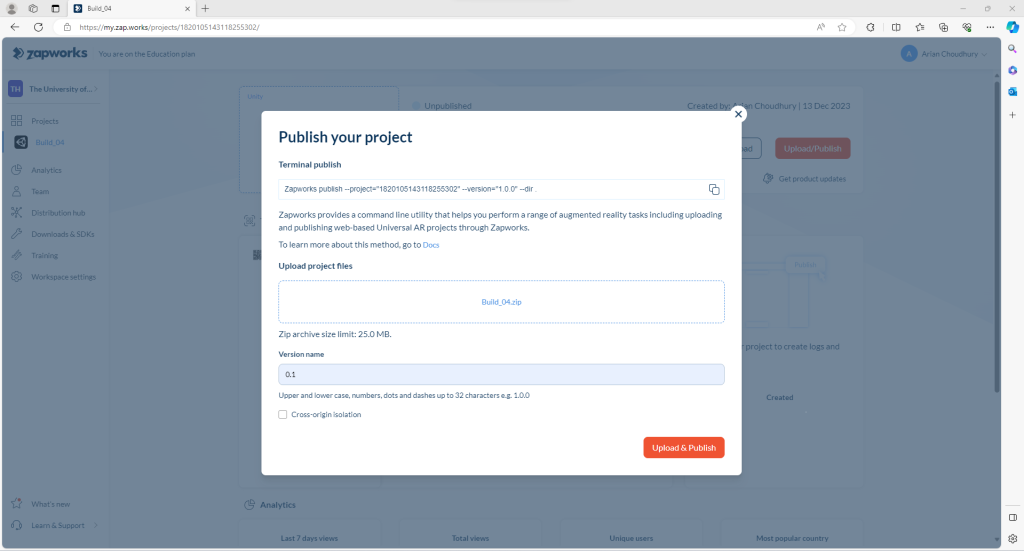1024x551 pixels.
Task: Select Projects in the sidebar
Action: pyautogui.click(x=45, y=121)
